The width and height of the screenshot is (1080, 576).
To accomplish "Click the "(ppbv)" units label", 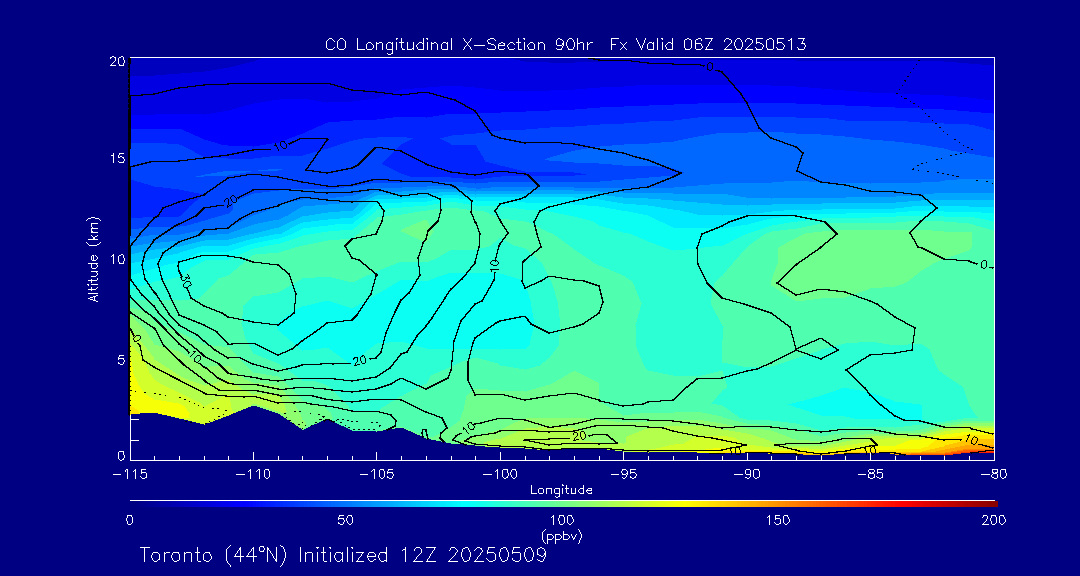I will [562, 536].
